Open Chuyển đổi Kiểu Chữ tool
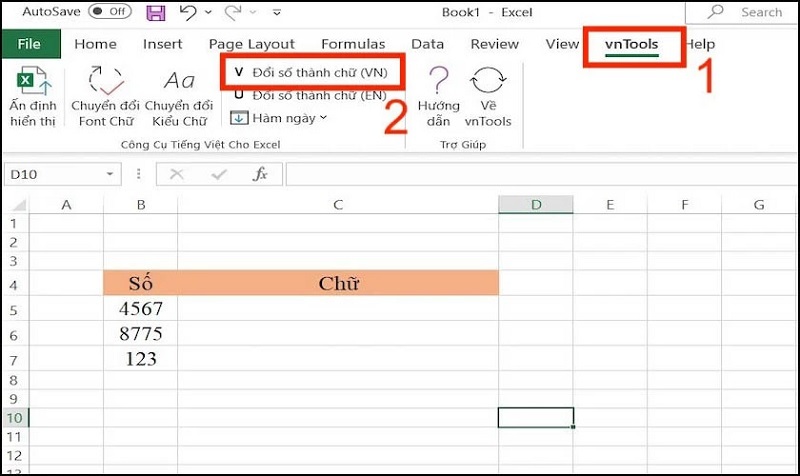Viewport: 800px width, 476px height. tap(179, 96)
